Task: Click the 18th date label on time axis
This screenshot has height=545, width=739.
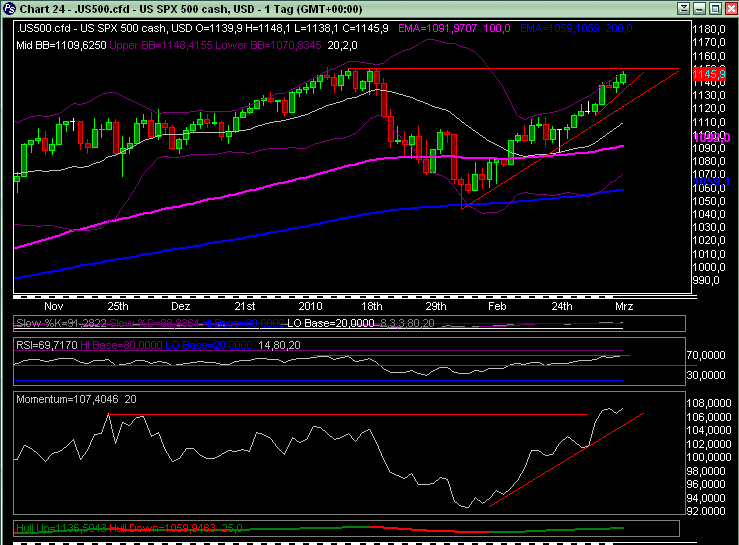Action: [372, 306]
